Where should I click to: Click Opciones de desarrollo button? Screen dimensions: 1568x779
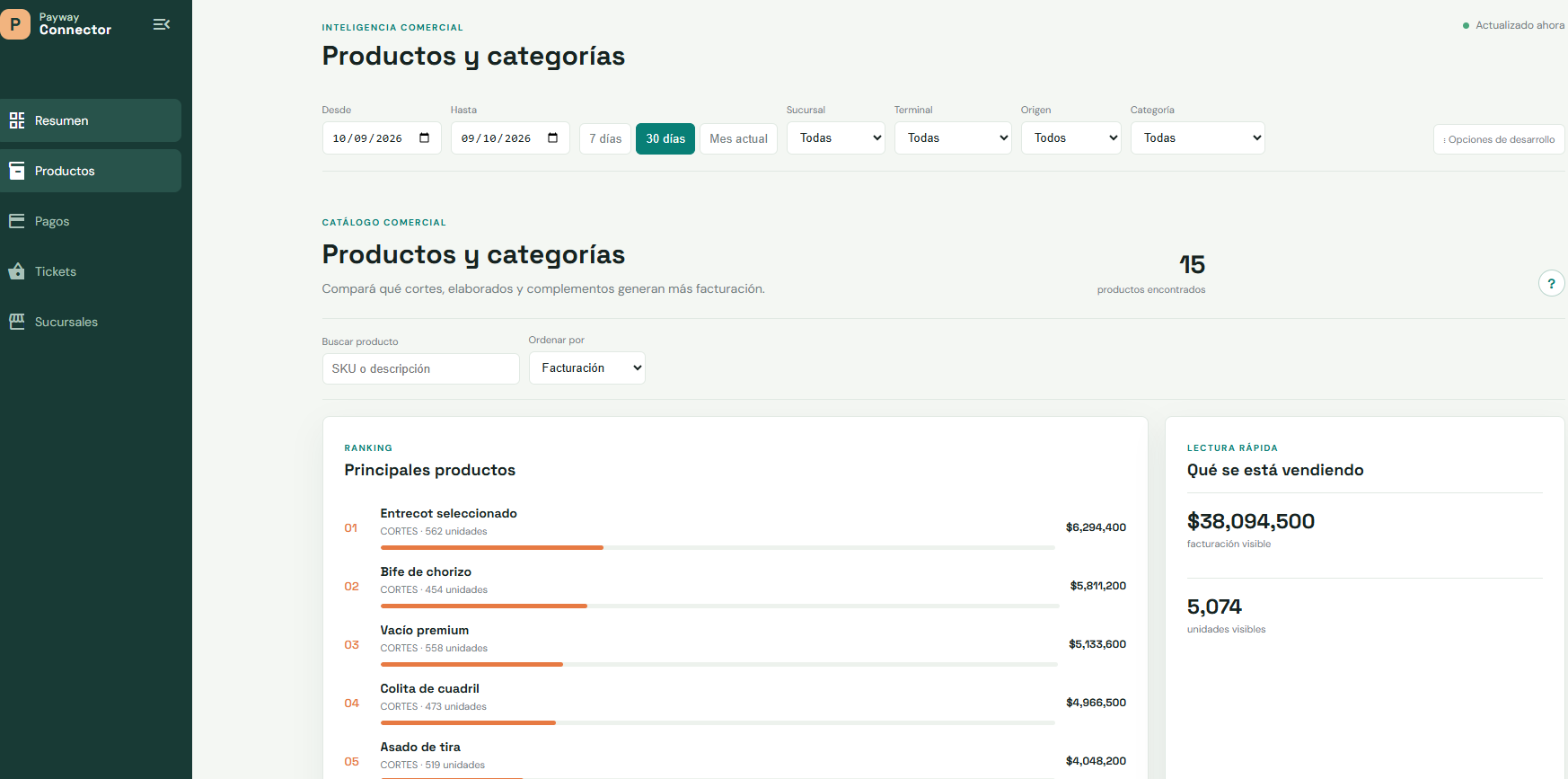[x=1499, y=139]
